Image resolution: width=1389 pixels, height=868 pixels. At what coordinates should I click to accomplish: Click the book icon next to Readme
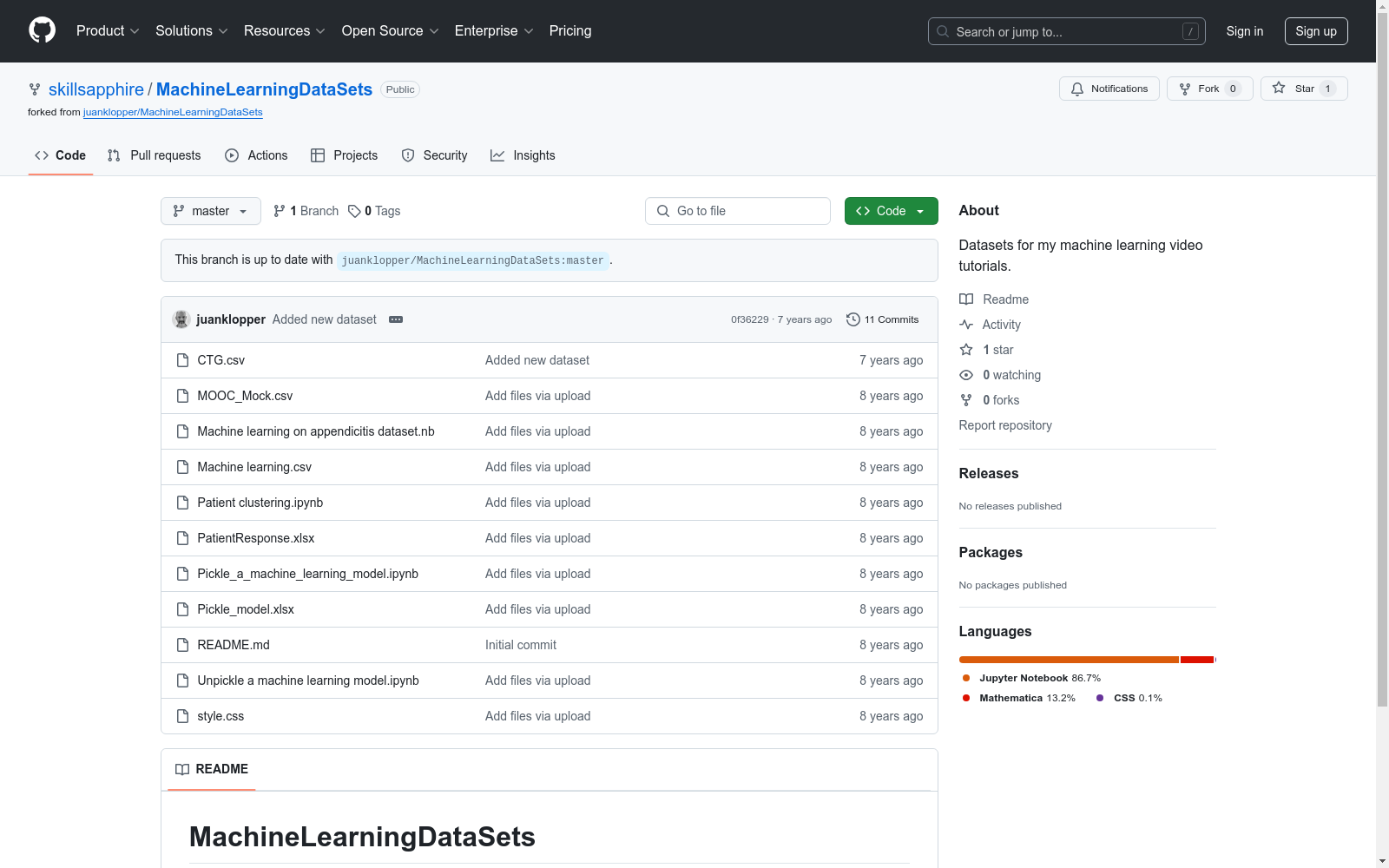point(966,299)
